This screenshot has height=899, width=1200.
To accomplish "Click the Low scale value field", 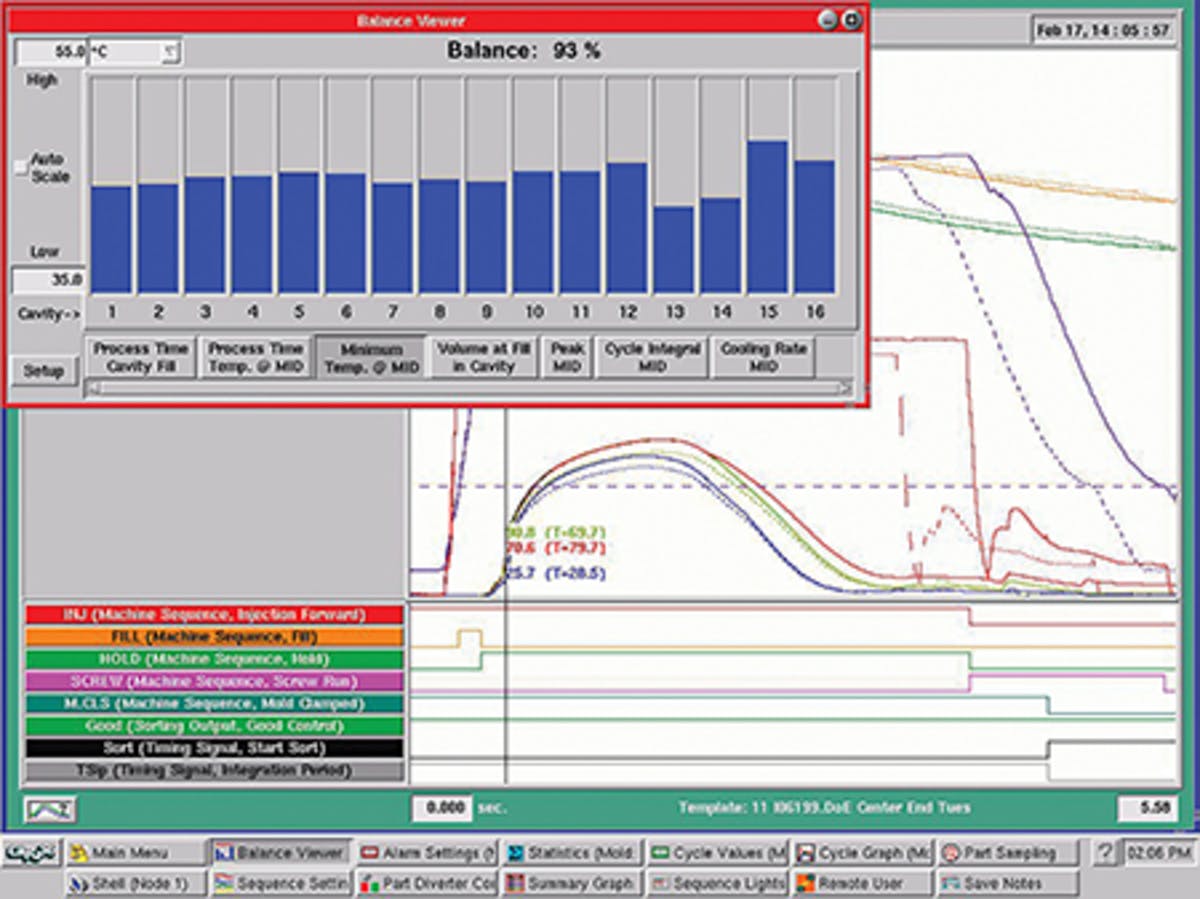I will 49,280.
